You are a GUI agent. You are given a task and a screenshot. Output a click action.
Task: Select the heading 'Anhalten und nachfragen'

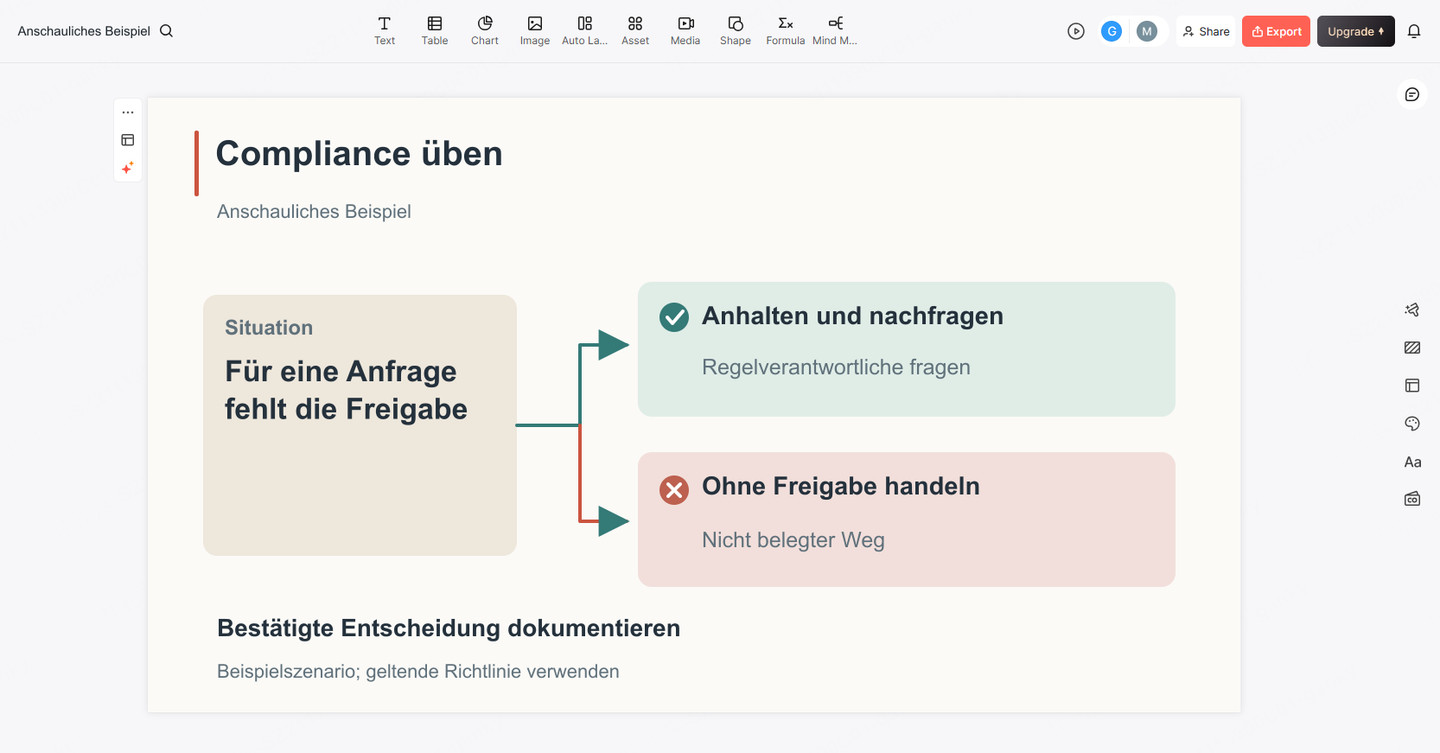(x=853, y=316)
